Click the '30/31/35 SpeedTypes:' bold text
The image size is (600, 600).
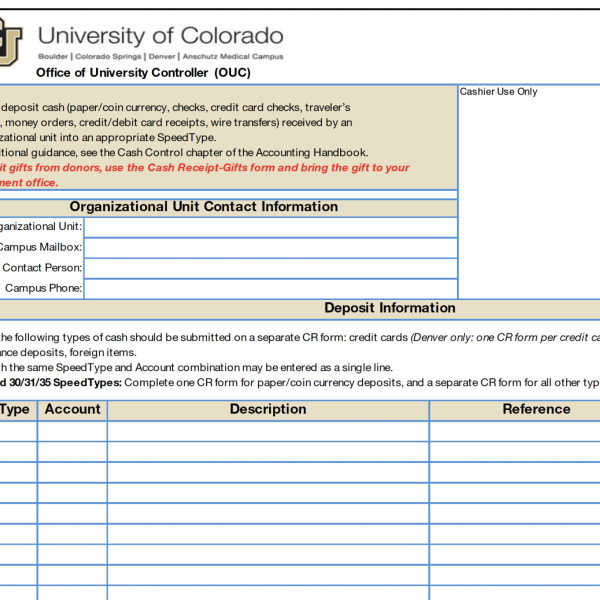click(x=65, y=383)
